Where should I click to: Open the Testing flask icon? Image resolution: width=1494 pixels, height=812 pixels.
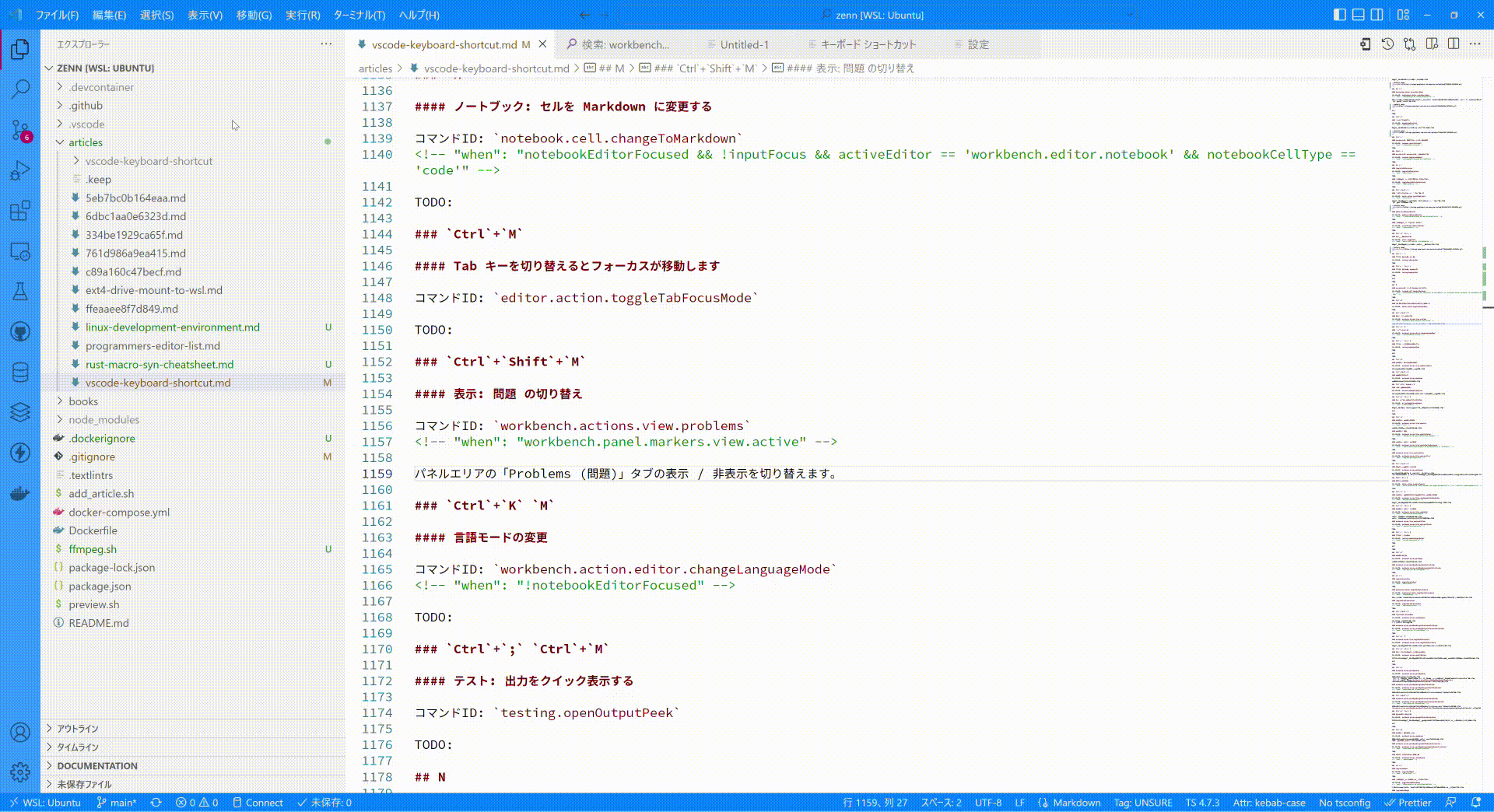pyautogui.click(x=20, y=292)
